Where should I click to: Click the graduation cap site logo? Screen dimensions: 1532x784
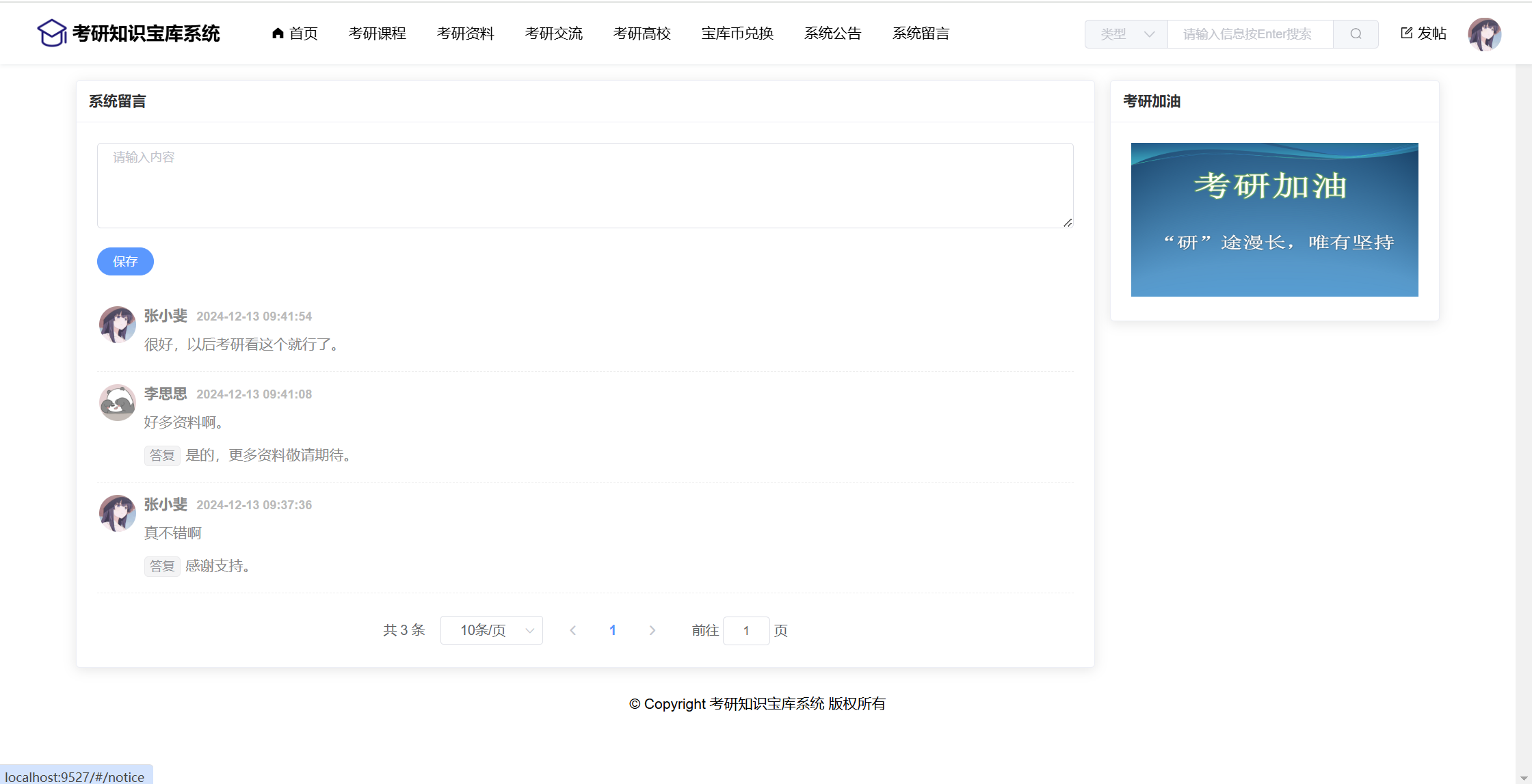point(52,33)
